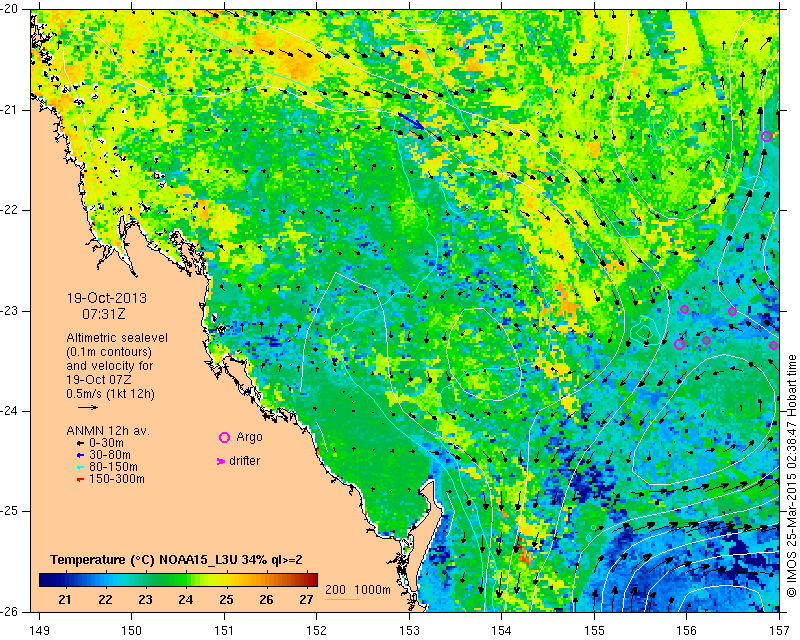Click the cyan line under the 200 1000m label
This screenshot has height=640, width=800.
point(342,599)
